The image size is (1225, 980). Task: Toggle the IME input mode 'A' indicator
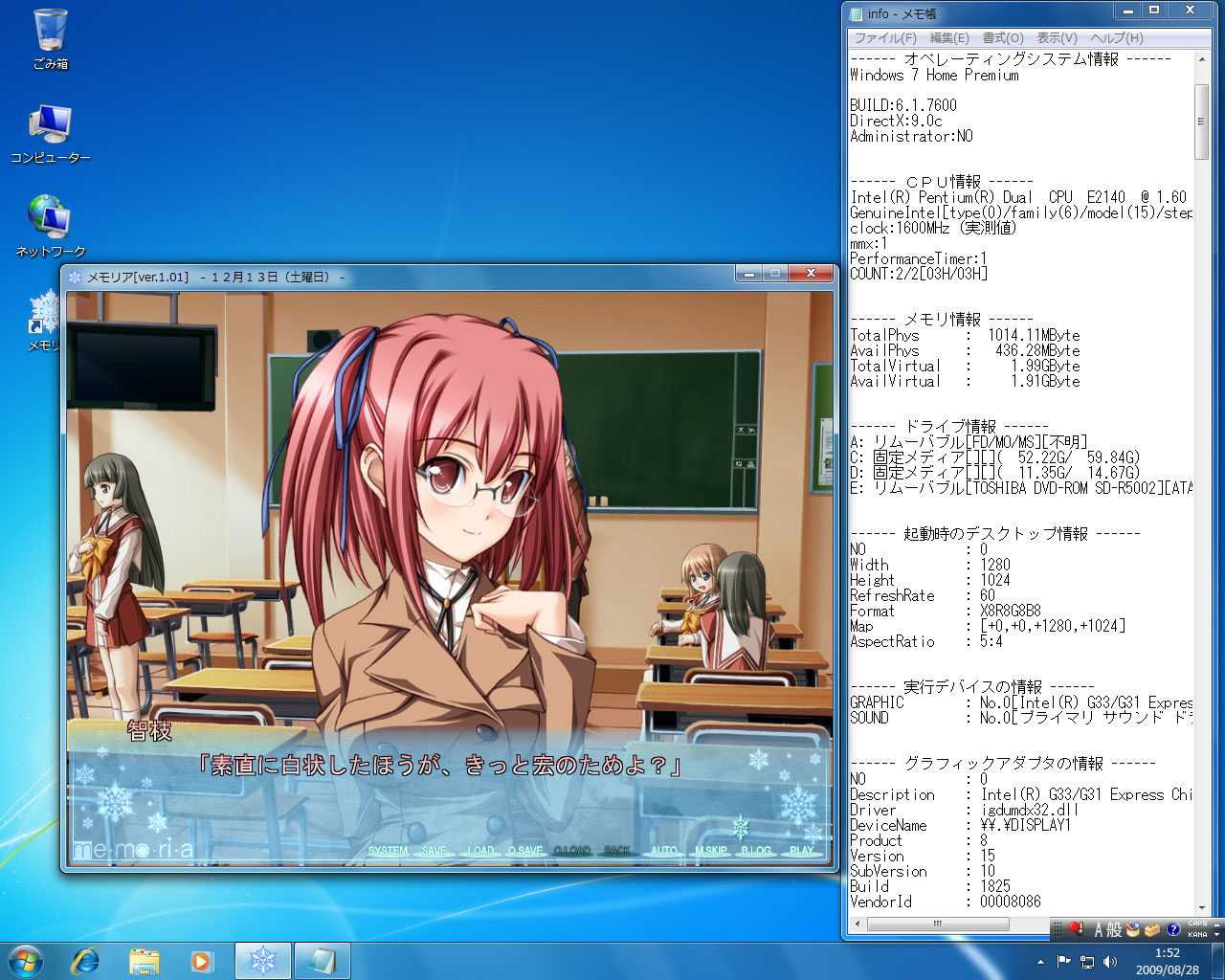click(x=1099, y=929)
